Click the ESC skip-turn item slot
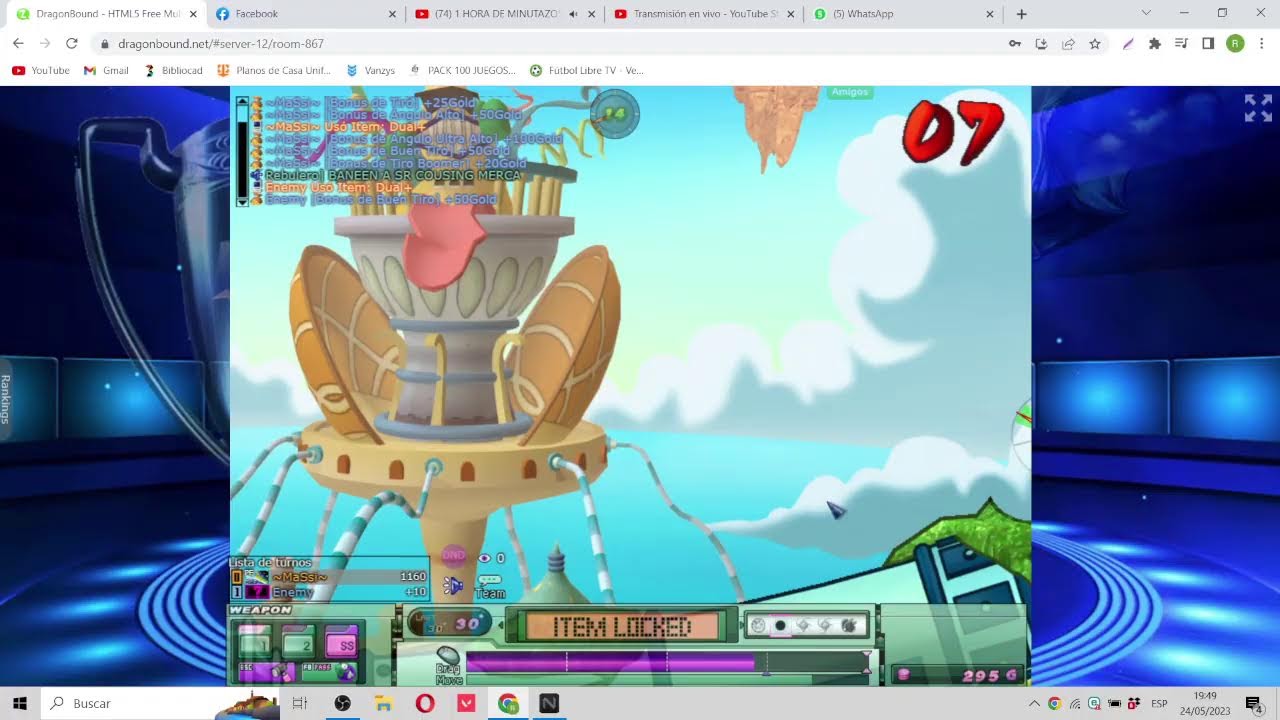This screenshot has height=720, width=1280. pyautogui.click(x=265, y=671)
